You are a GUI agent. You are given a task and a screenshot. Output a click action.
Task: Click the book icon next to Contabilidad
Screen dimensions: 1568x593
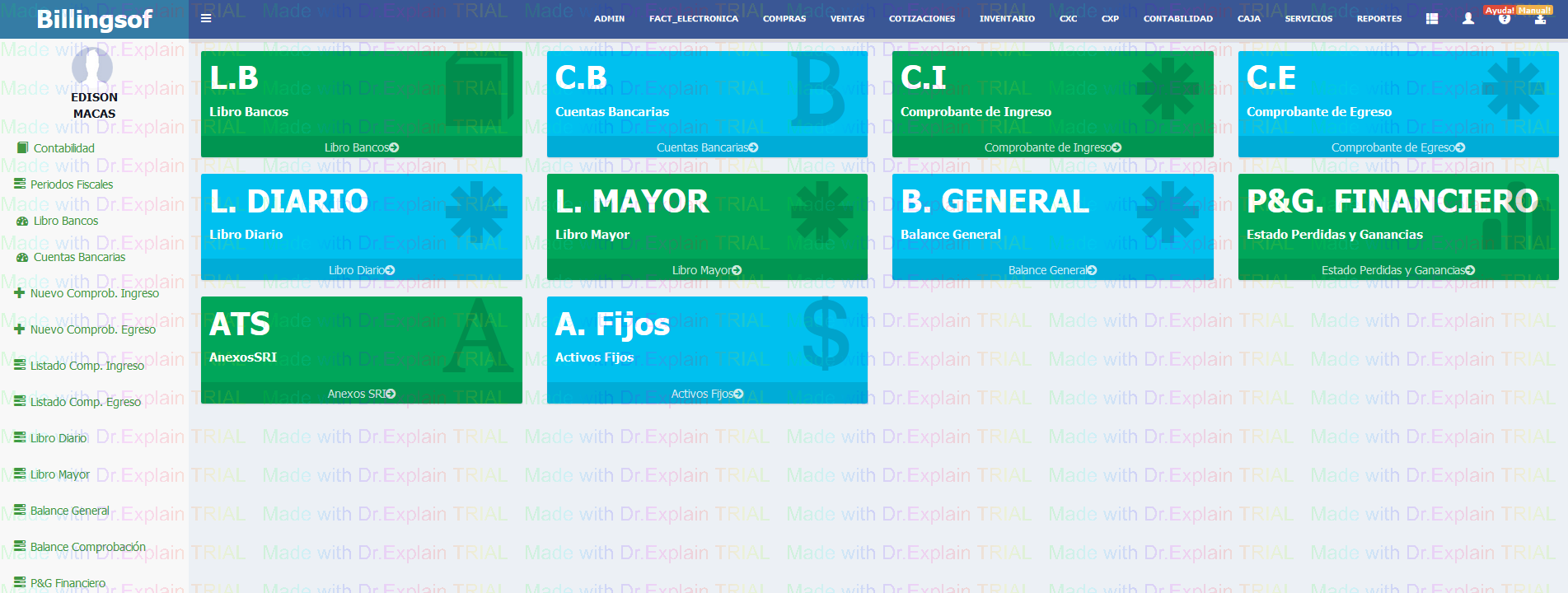point(22,148)
